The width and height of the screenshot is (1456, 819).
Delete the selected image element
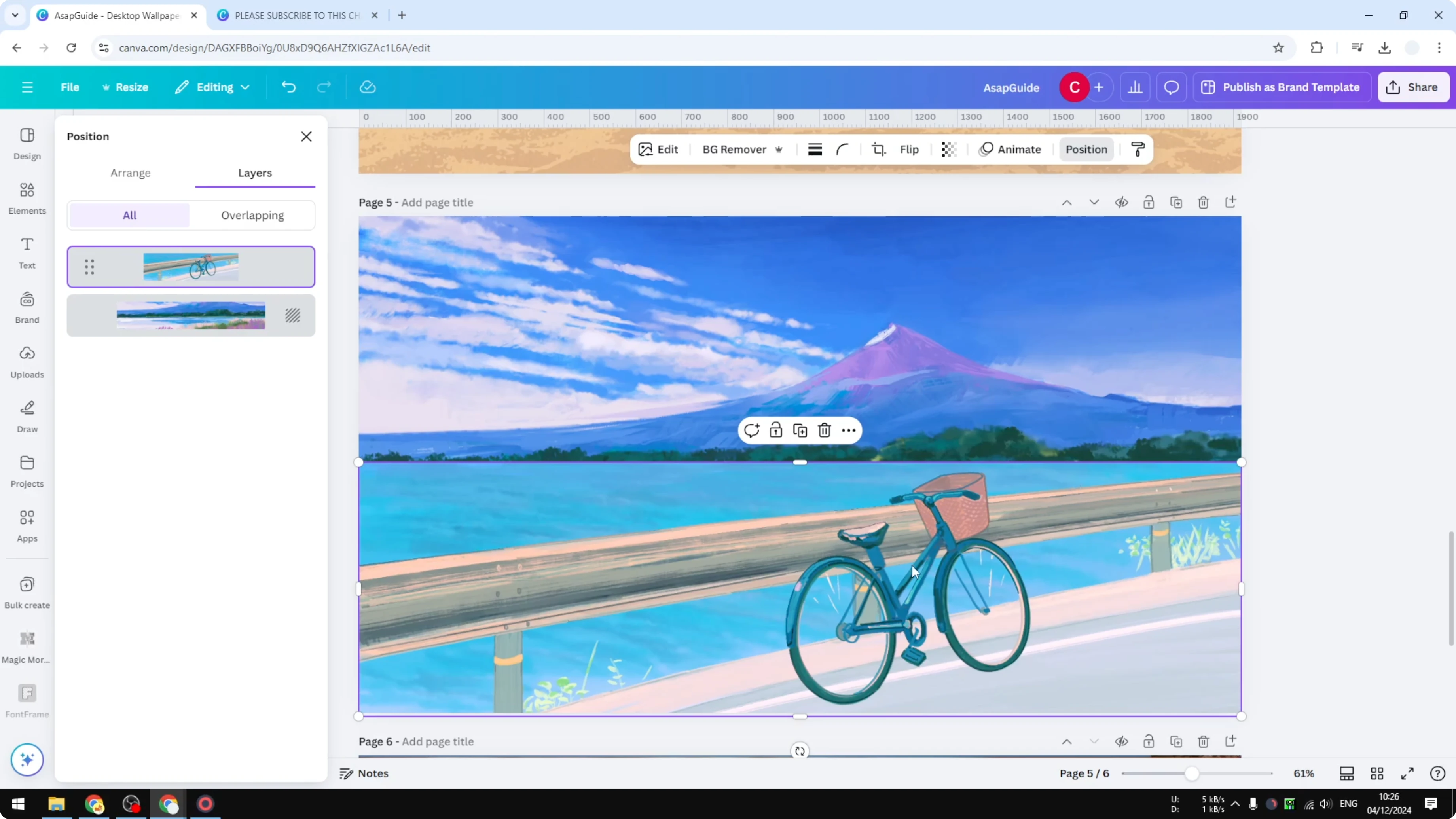(x=824, y=430)
